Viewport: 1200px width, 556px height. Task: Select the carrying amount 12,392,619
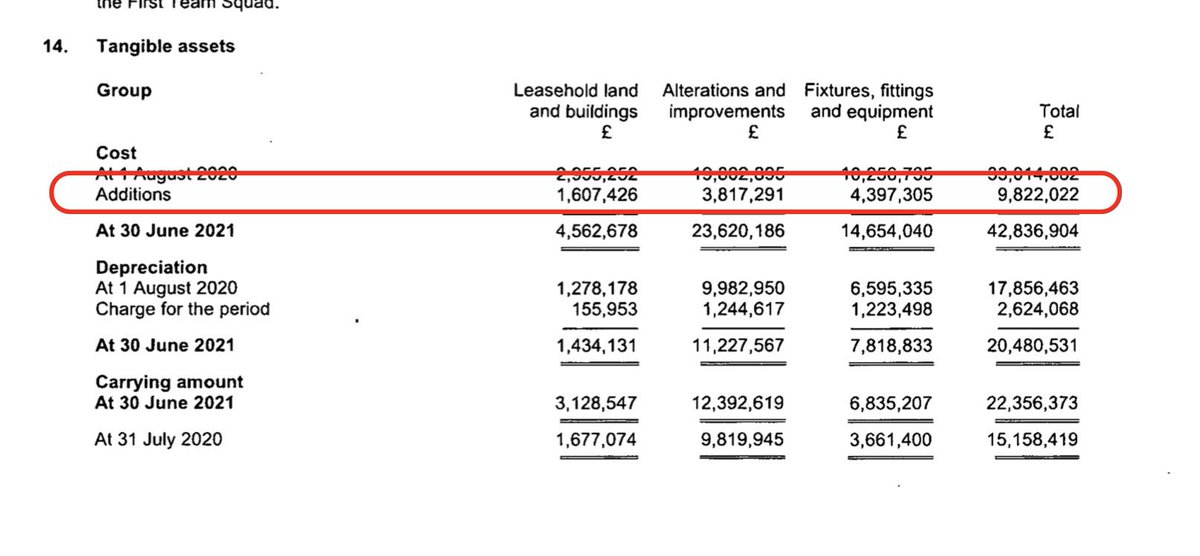pyautogui.click(x=738, y=403)
